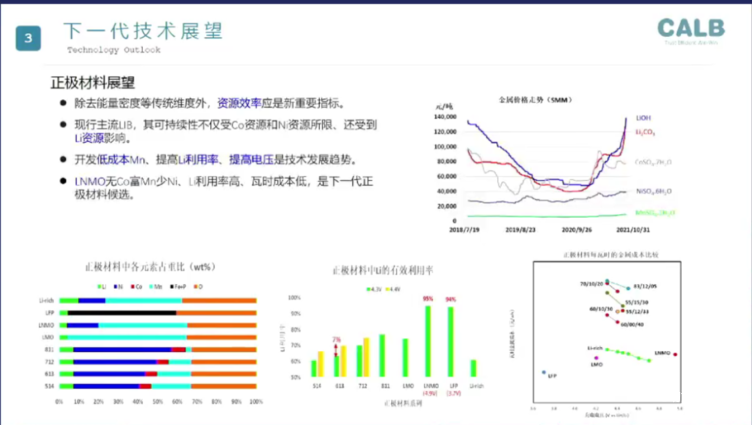Image resolution: width=752 pixels, height=425 pixels.
Task: Click the Co legend entry
Action: [x=136, y=287]
